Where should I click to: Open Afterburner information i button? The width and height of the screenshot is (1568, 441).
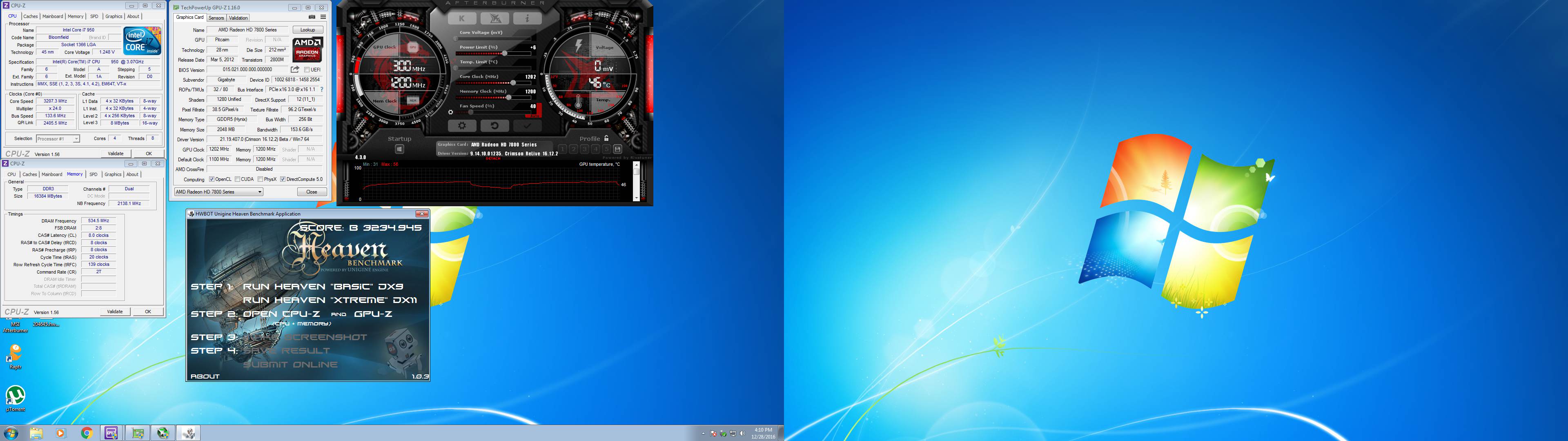(x=527, y=18)
